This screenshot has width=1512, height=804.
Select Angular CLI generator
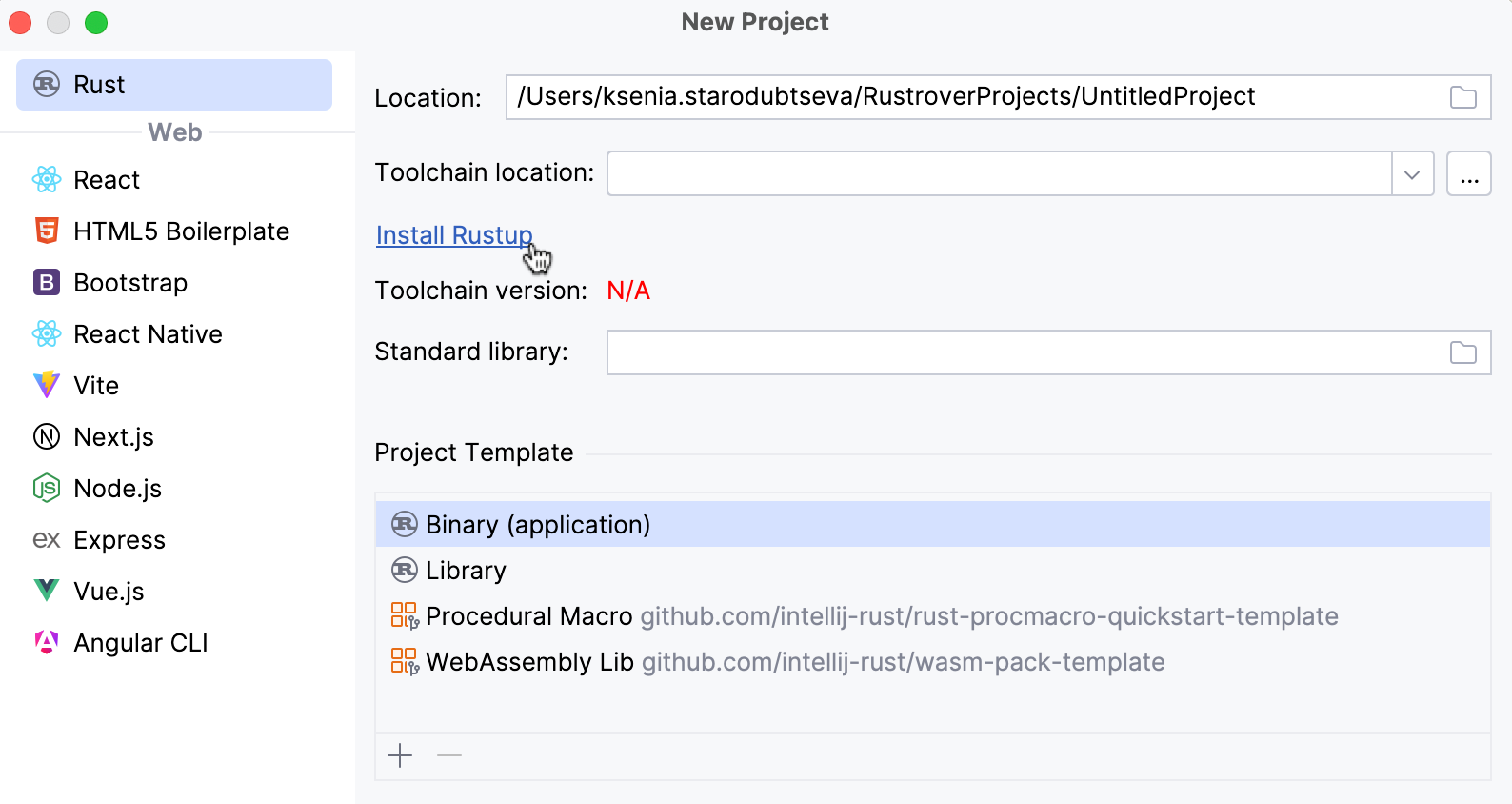[x=140, y=643]
